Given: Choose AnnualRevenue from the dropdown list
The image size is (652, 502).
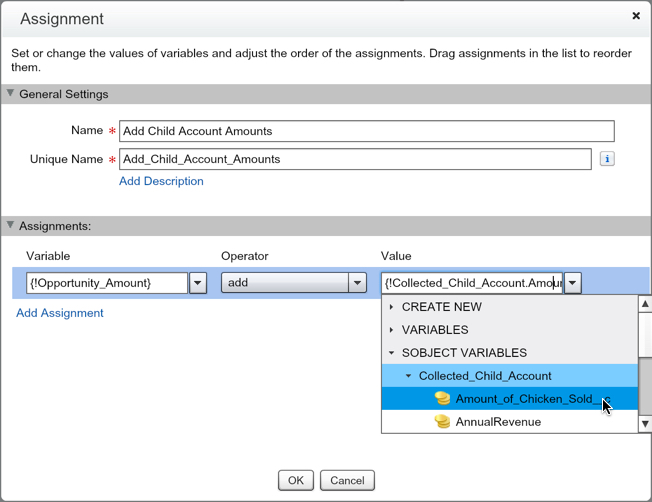Looking at the screenshot, I should (x=498, y=422).
